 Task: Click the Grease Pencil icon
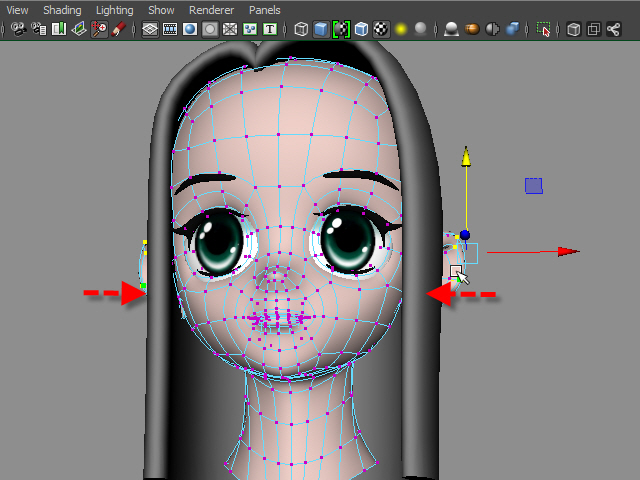click(119, 30)
